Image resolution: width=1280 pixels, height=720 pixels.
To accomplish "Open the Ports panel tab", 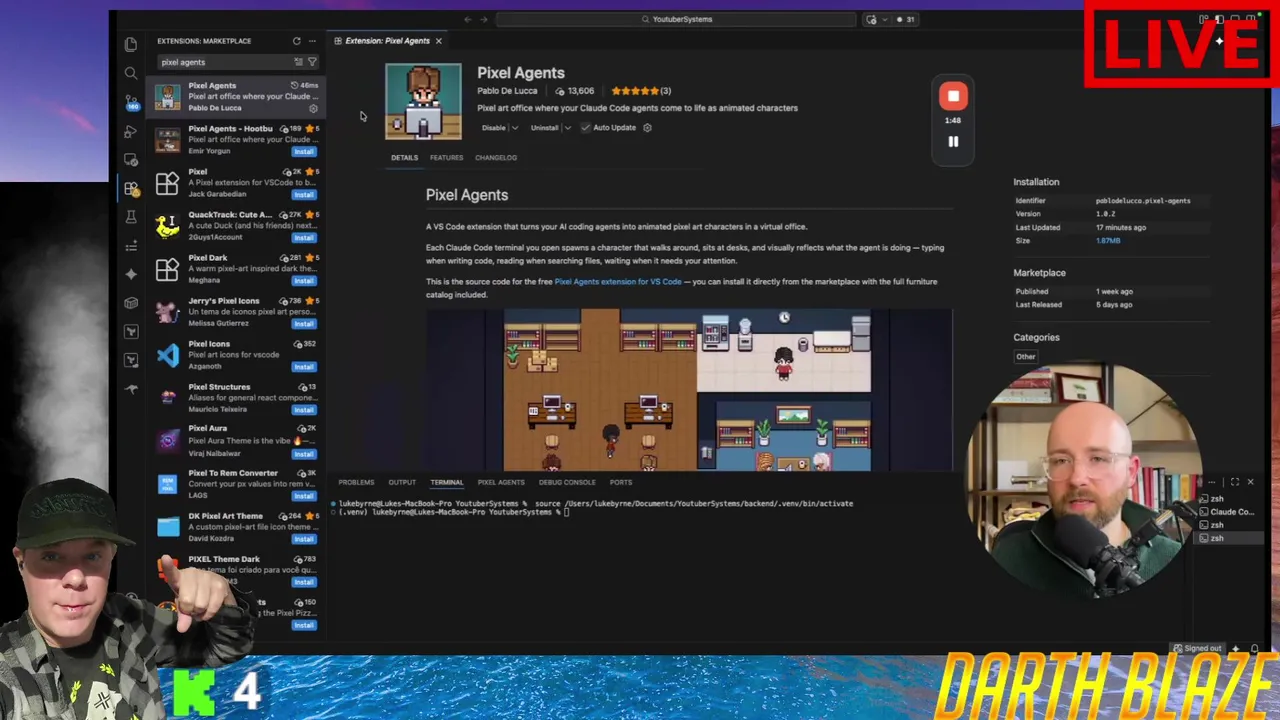I will (620, 482).
